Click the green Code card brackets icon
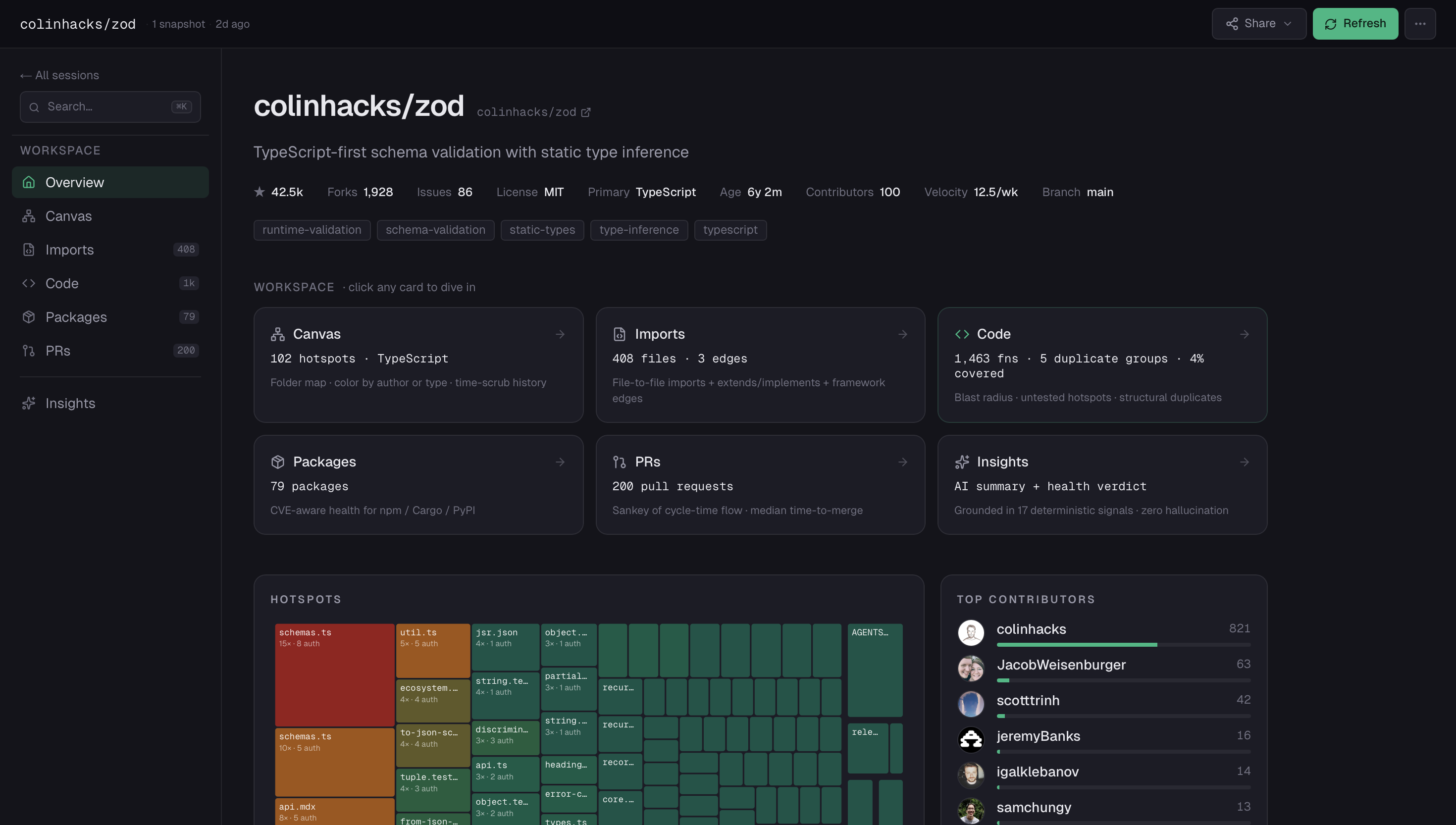 961,334
